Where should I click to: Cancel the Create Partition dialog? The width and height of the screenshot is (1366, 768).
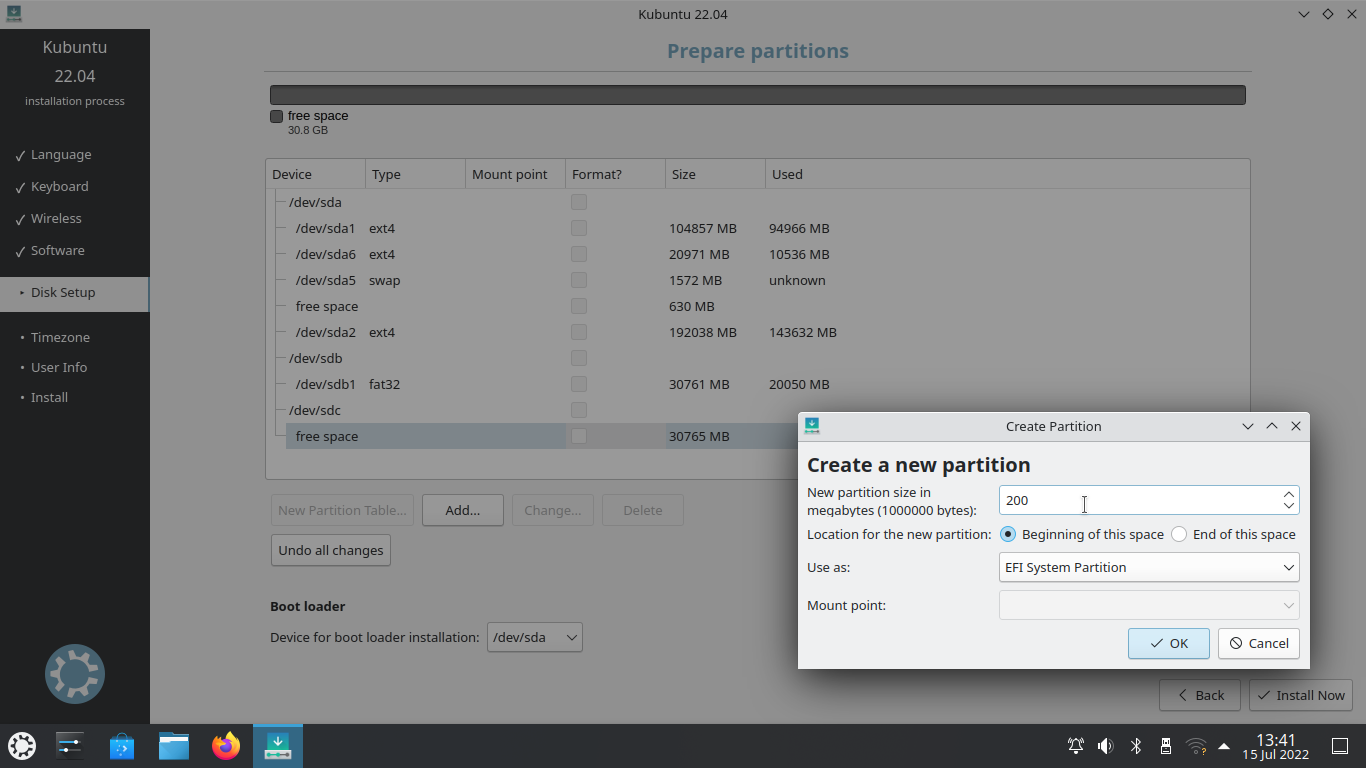coord(1259,643)
